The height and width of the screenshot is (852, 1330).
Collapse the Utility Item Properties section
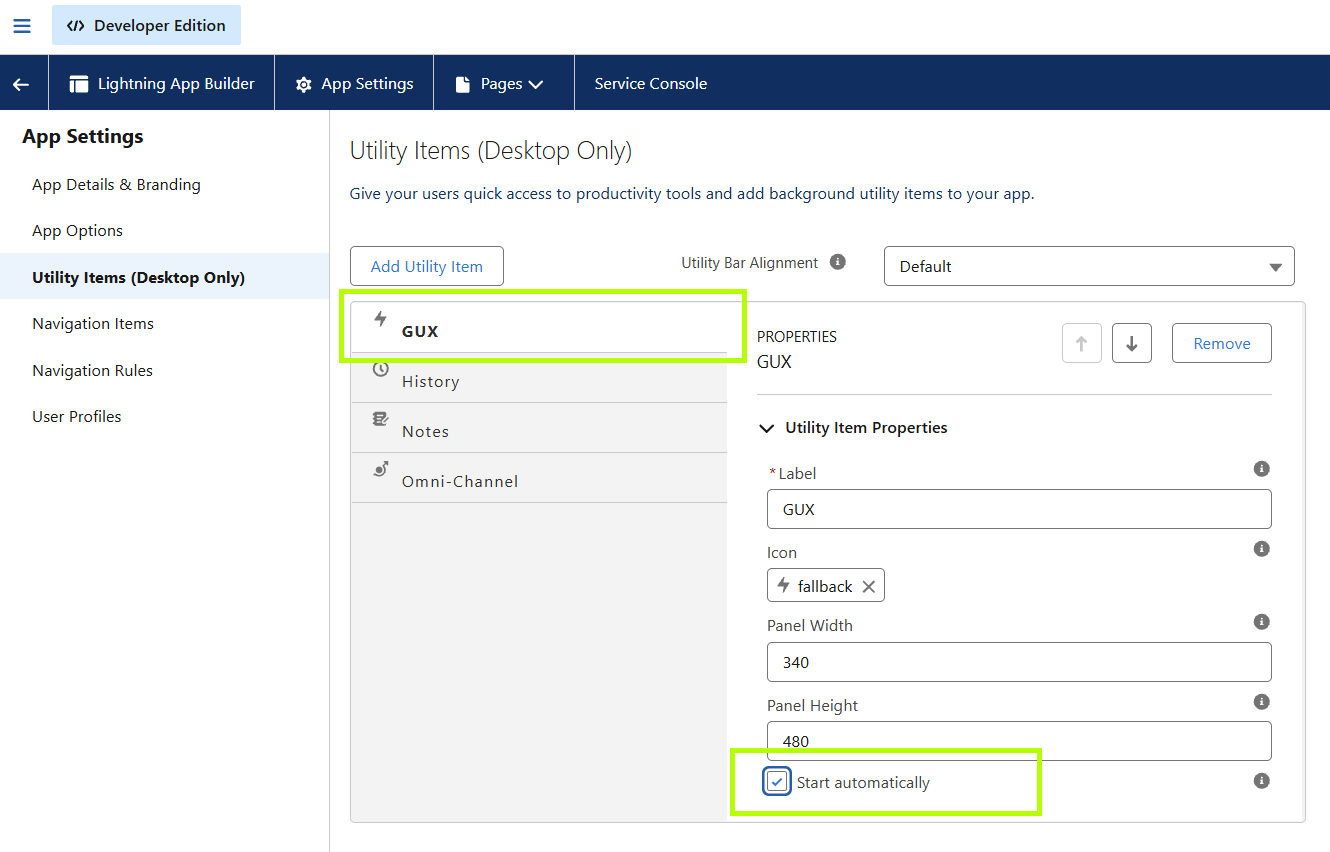coord(767,428)
